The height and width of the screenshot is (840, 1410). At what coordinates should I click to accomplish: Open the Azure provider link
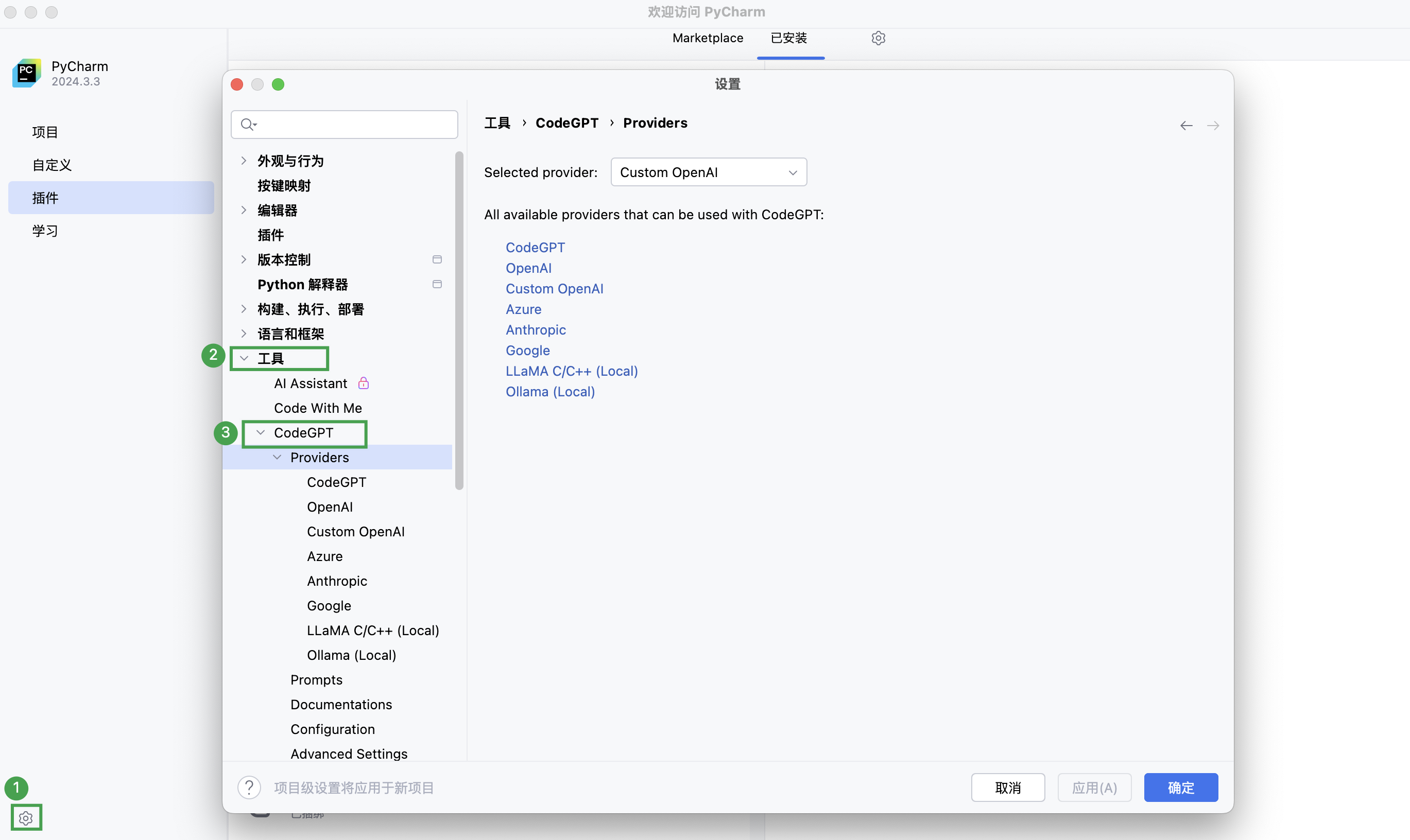point(523,309)
